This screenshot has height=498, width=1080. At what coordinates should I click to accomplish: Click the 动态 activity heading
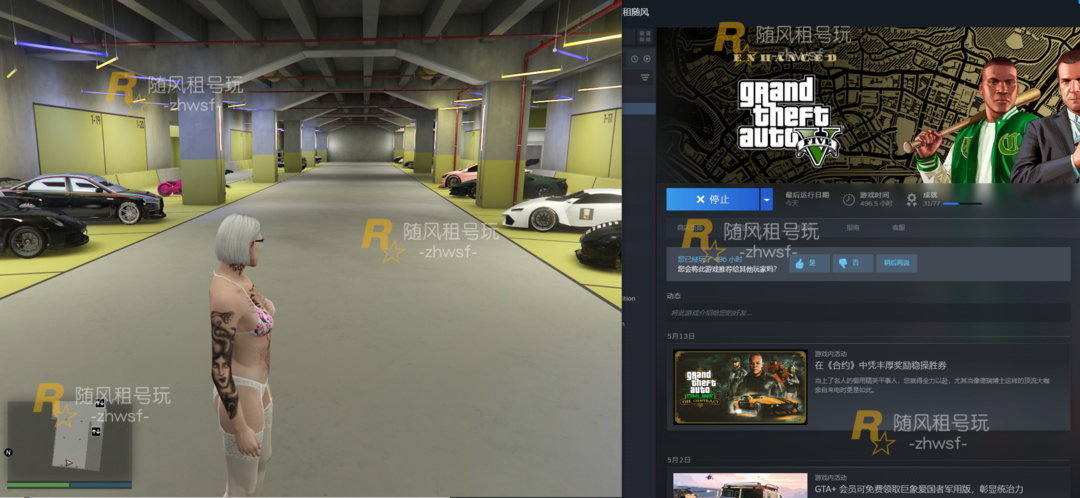674,295
